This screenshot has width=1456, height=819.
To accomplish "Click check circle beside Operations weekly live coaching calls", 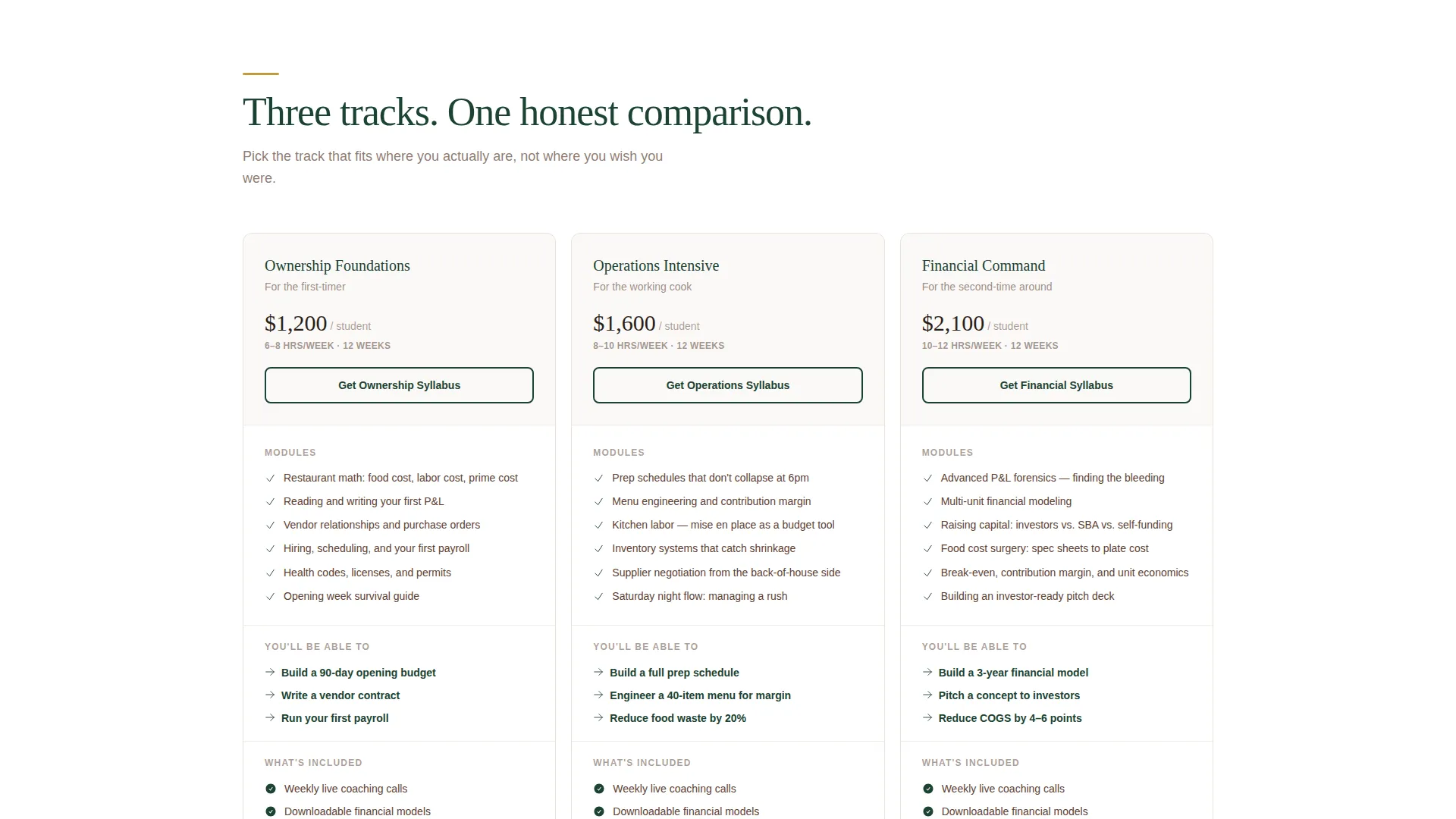I will click(x=599, y=789).
